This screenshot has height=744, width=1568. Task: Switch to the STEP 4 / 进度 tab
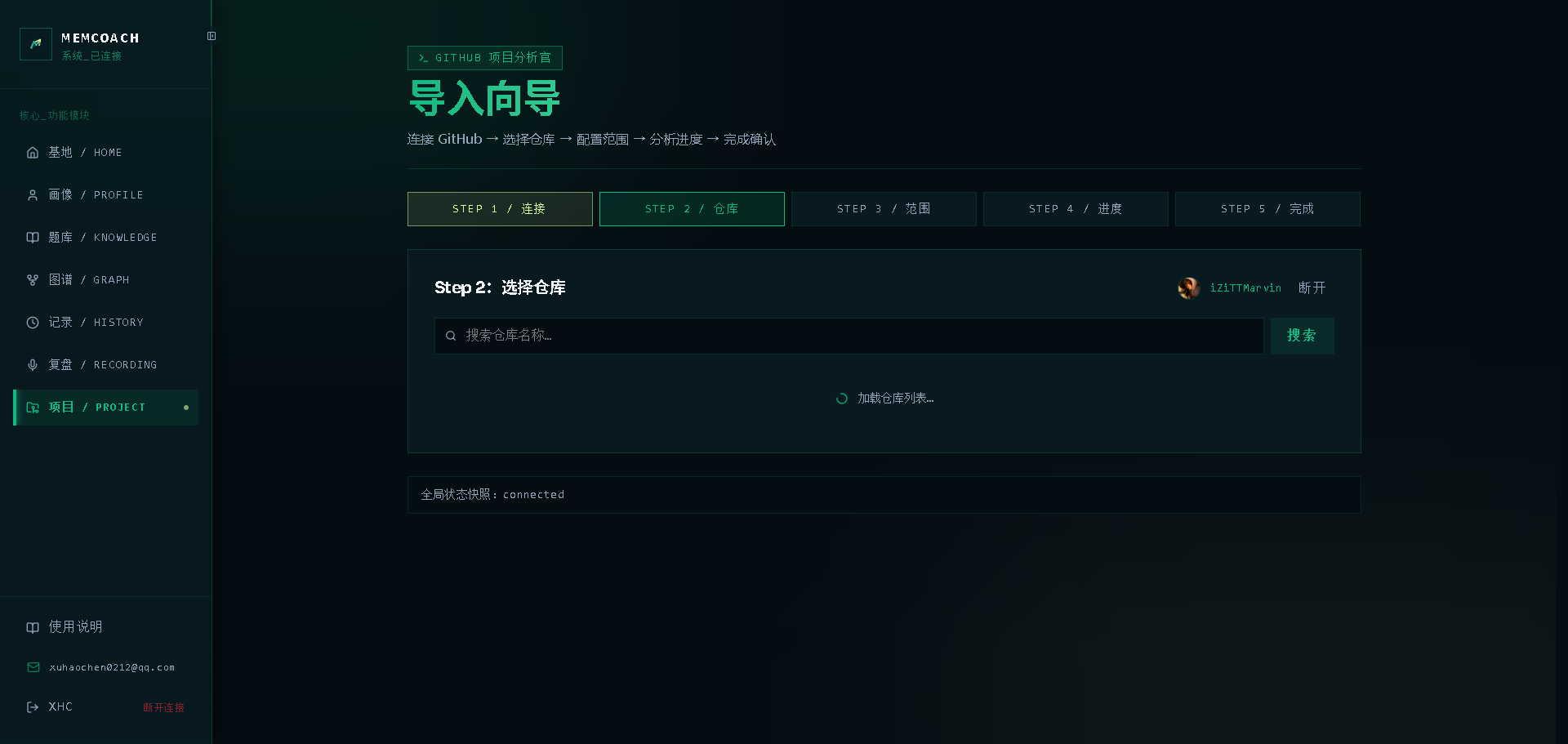point(1076,209)
